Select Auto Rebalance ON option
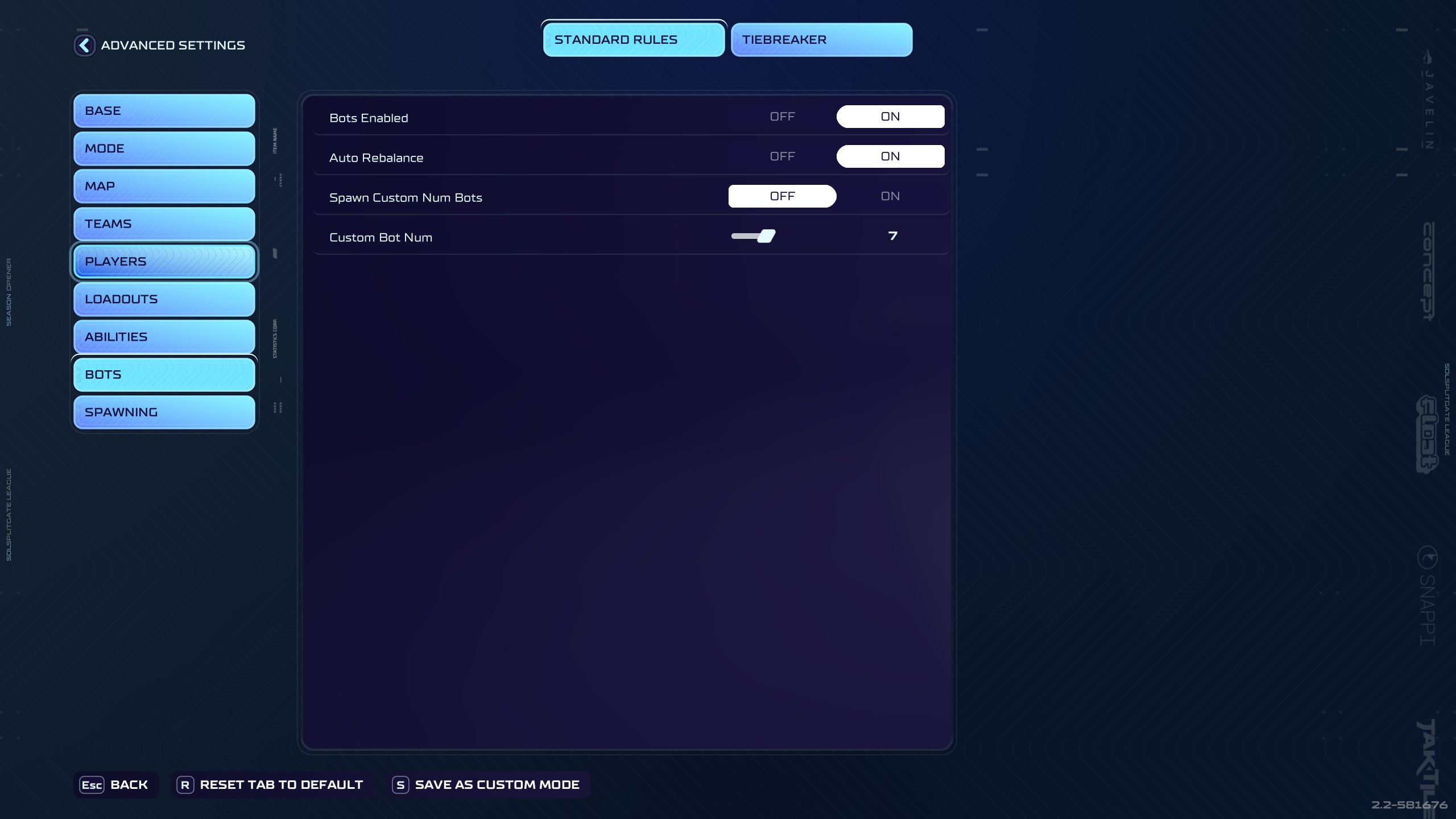1456x819 pixels. 890,156
